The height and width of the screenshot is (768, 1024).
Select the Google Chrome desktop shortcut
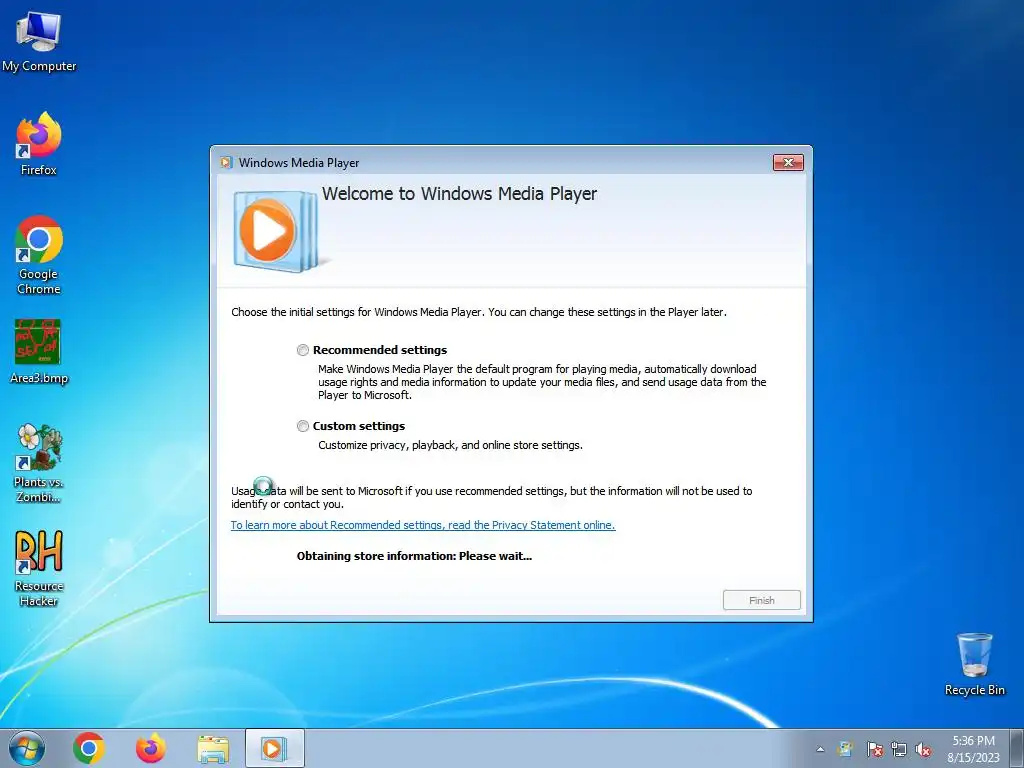39,255
